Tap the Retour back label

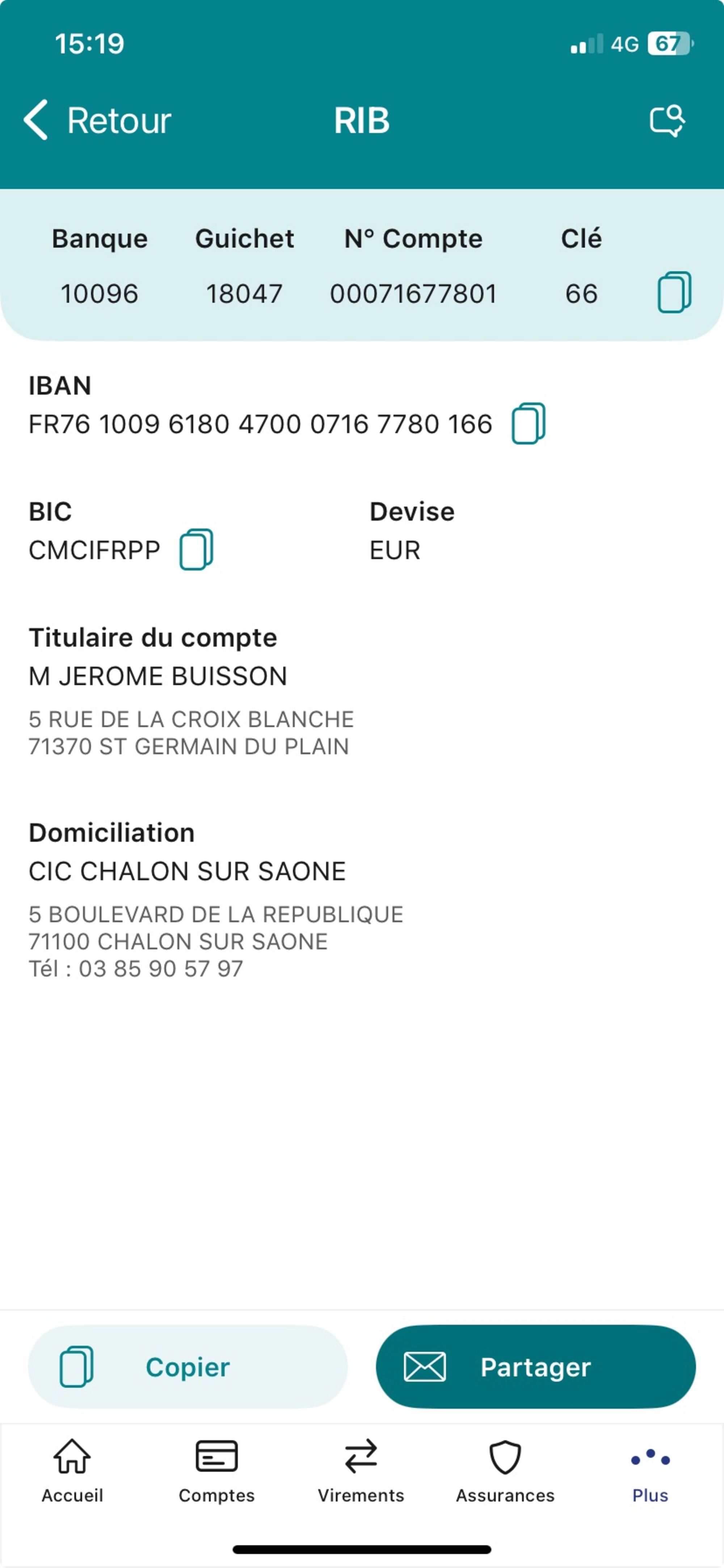(119, 121)
